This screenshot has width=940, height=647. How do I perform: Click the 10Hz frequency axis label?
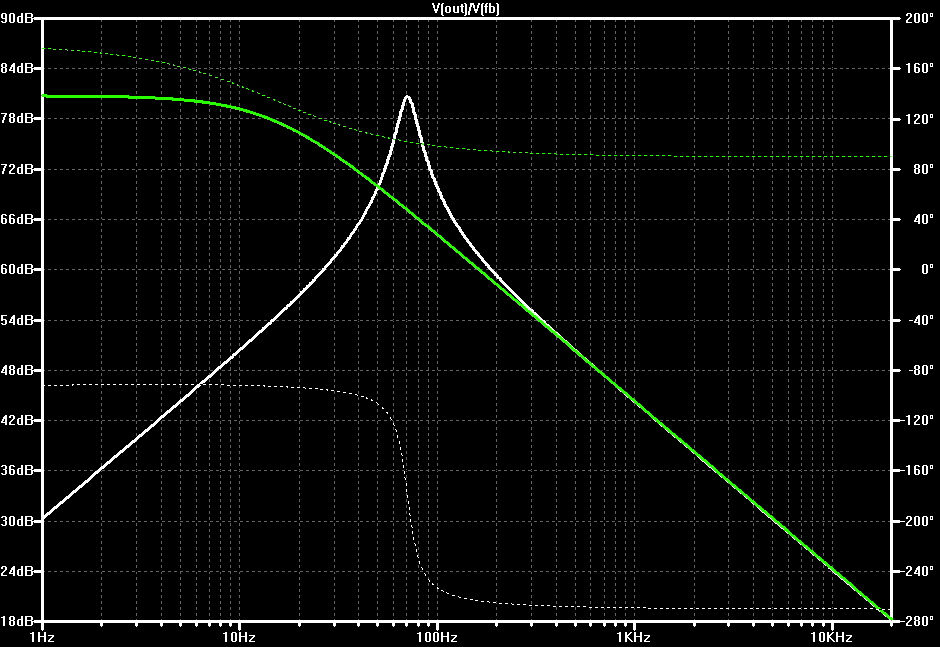(x=239, y=637)
